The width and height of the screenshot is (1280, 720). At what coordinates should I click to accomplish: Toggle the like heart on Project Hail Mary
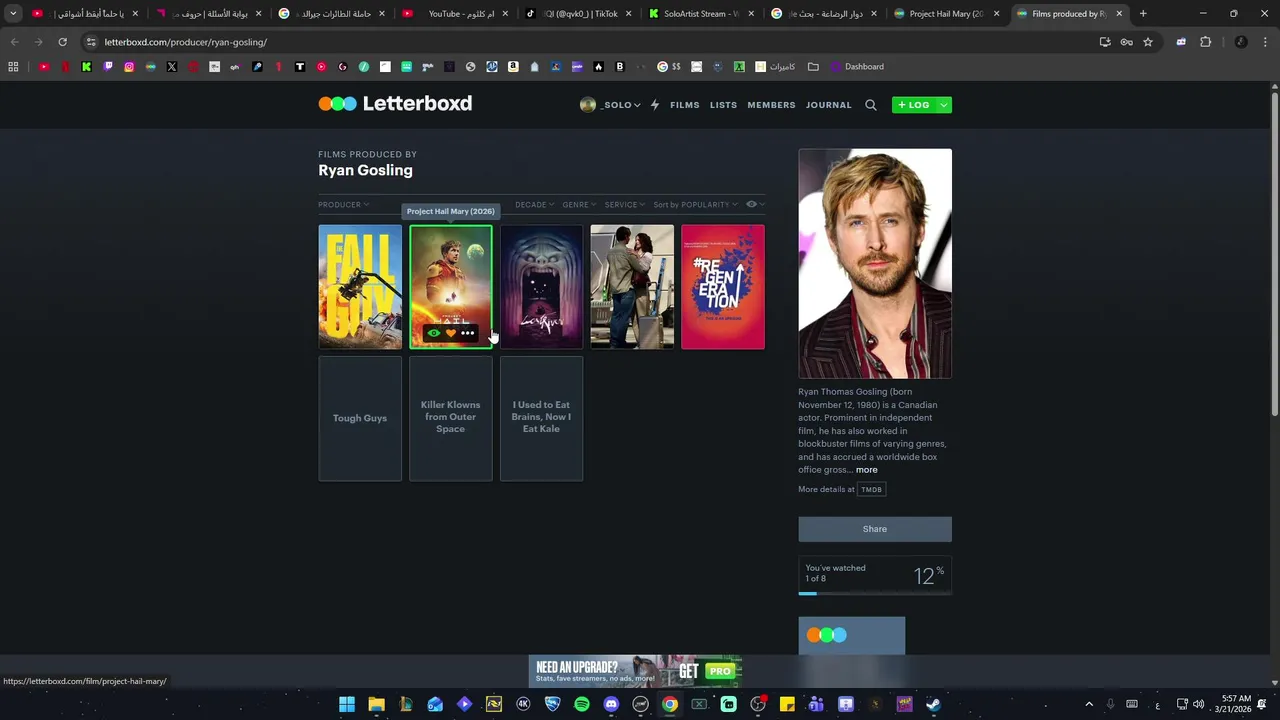pyautogui.click(x=450, y=333)
